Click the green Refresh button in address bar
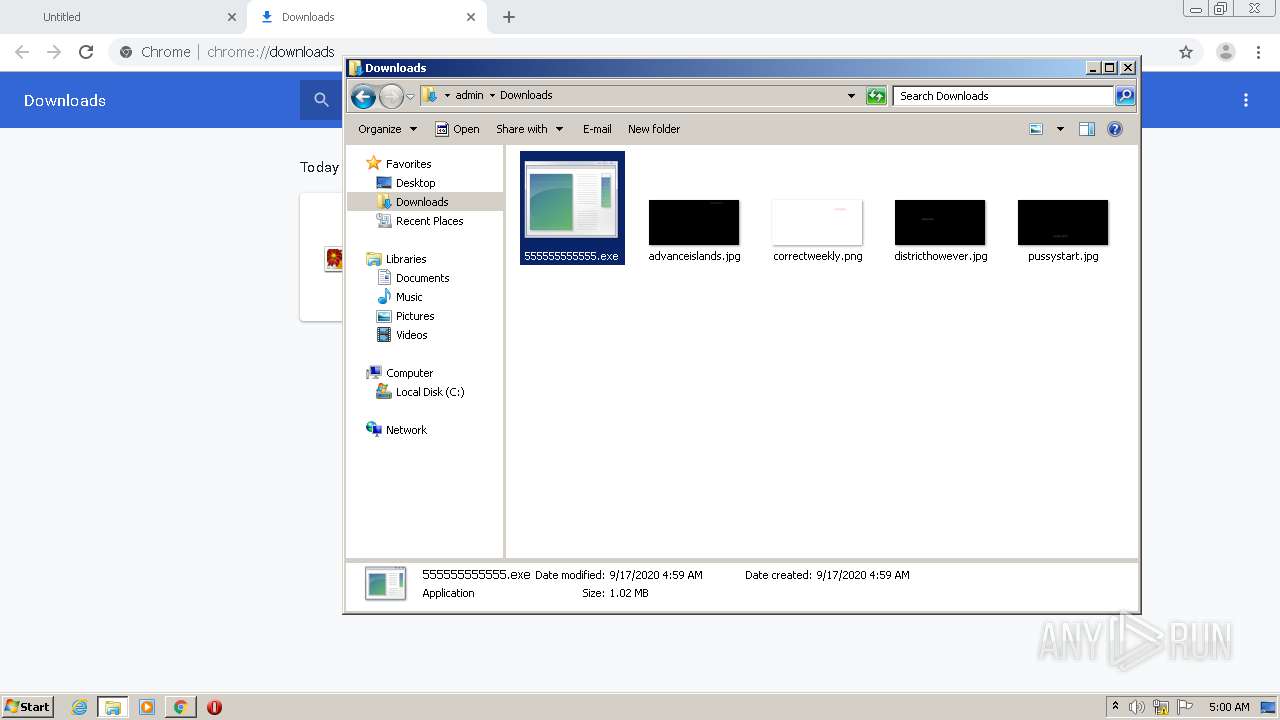This screenshot has height=720, width=1280. click(x=876, y=96)
